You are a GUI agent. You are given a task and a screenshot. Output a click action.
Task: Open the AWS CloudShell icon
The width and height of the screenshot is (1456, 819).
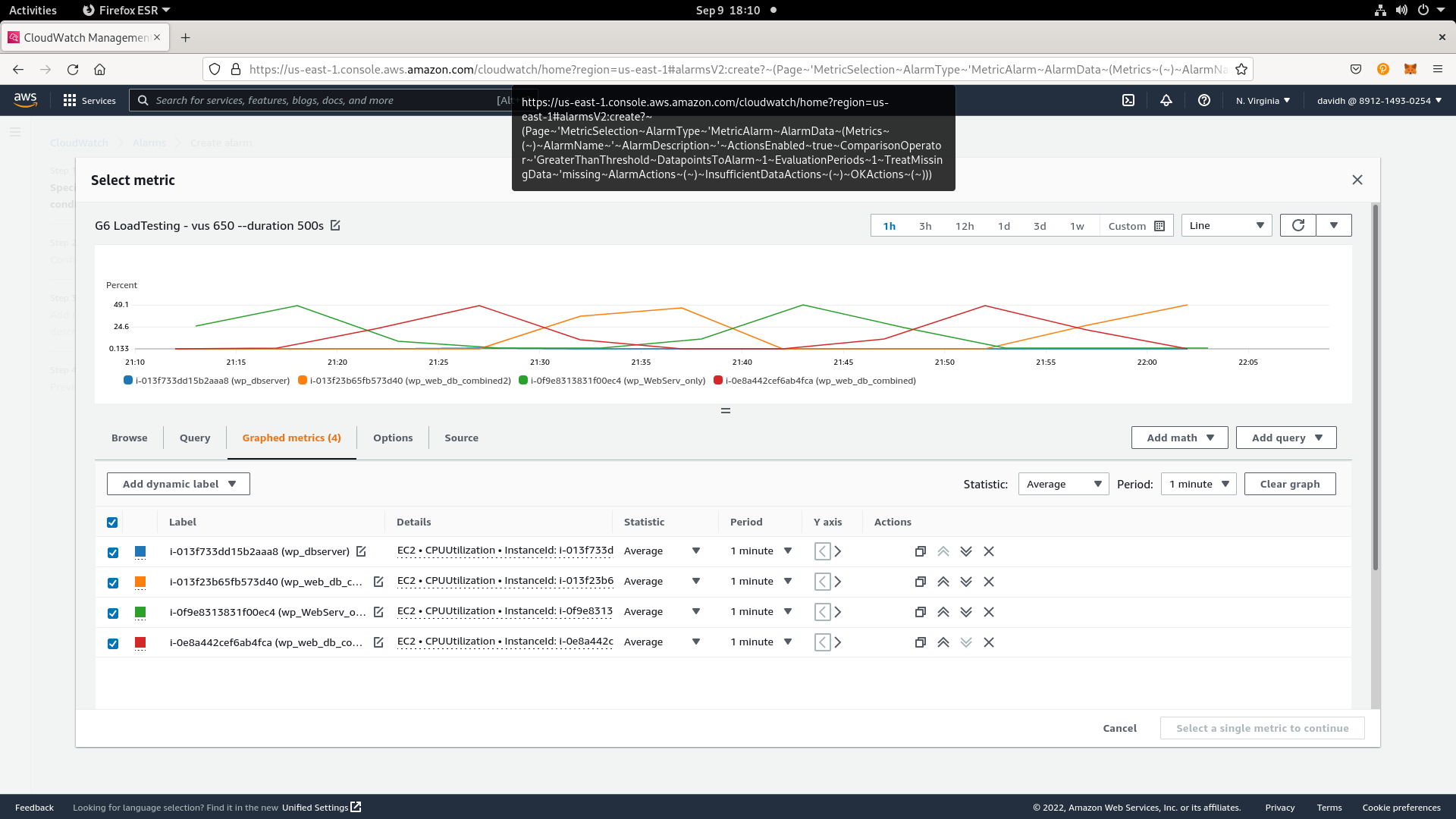[1128, 100]
